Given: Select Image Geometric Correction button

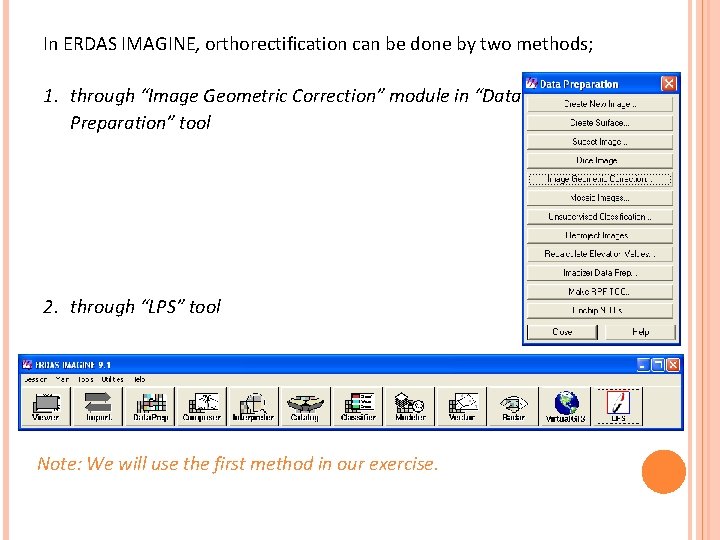Looking at the screenshot, I should coord(600,179).
